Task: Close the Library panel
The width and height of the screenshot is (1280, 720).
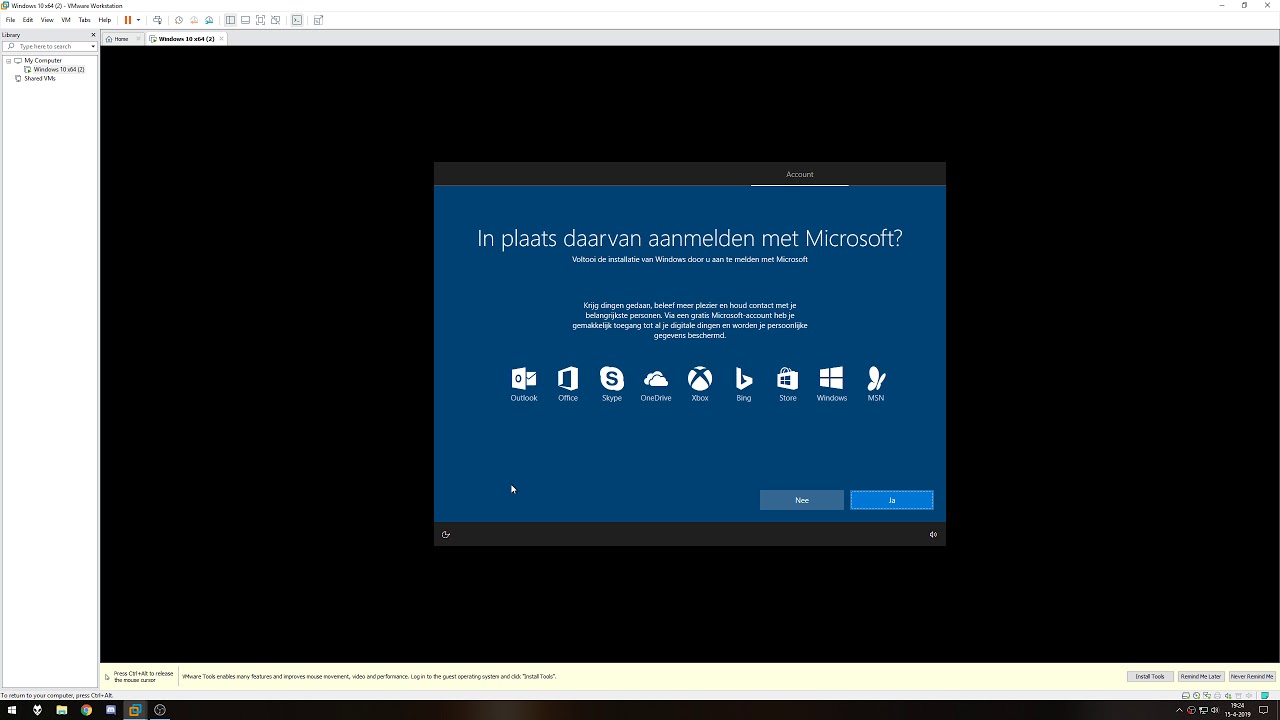Action: pyautogui.click(x=93, y=35)
